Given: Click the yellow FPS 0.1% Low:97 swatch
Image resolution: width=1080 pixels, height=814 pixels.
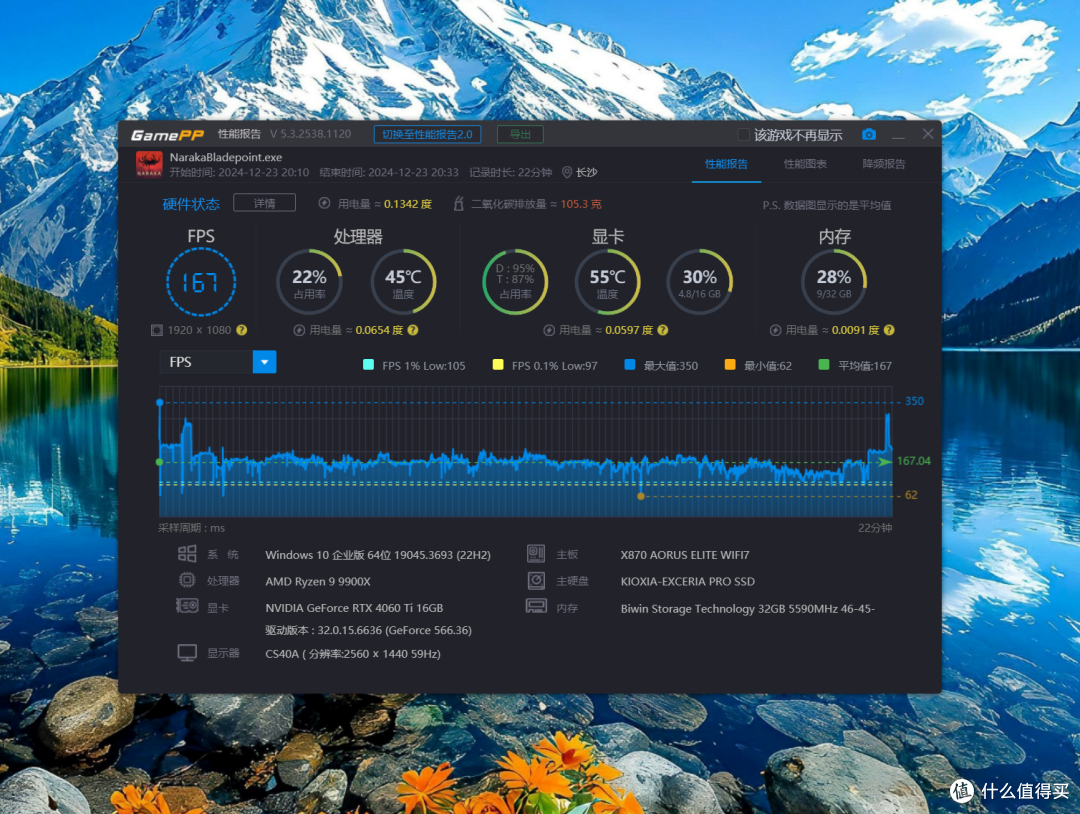Looking at the screenshot, I should [498, 365].
